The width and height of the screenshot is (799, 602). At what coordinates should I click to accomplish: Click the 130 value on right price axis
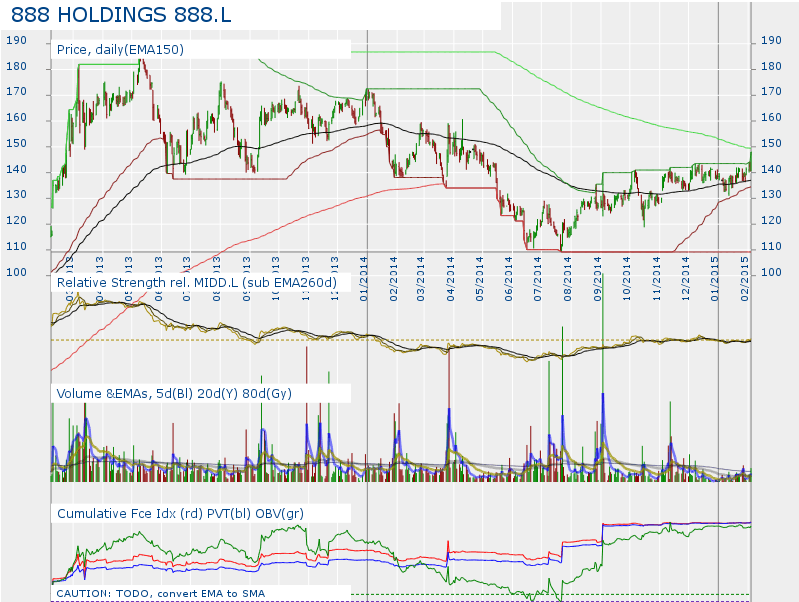[x=771, y=195]
